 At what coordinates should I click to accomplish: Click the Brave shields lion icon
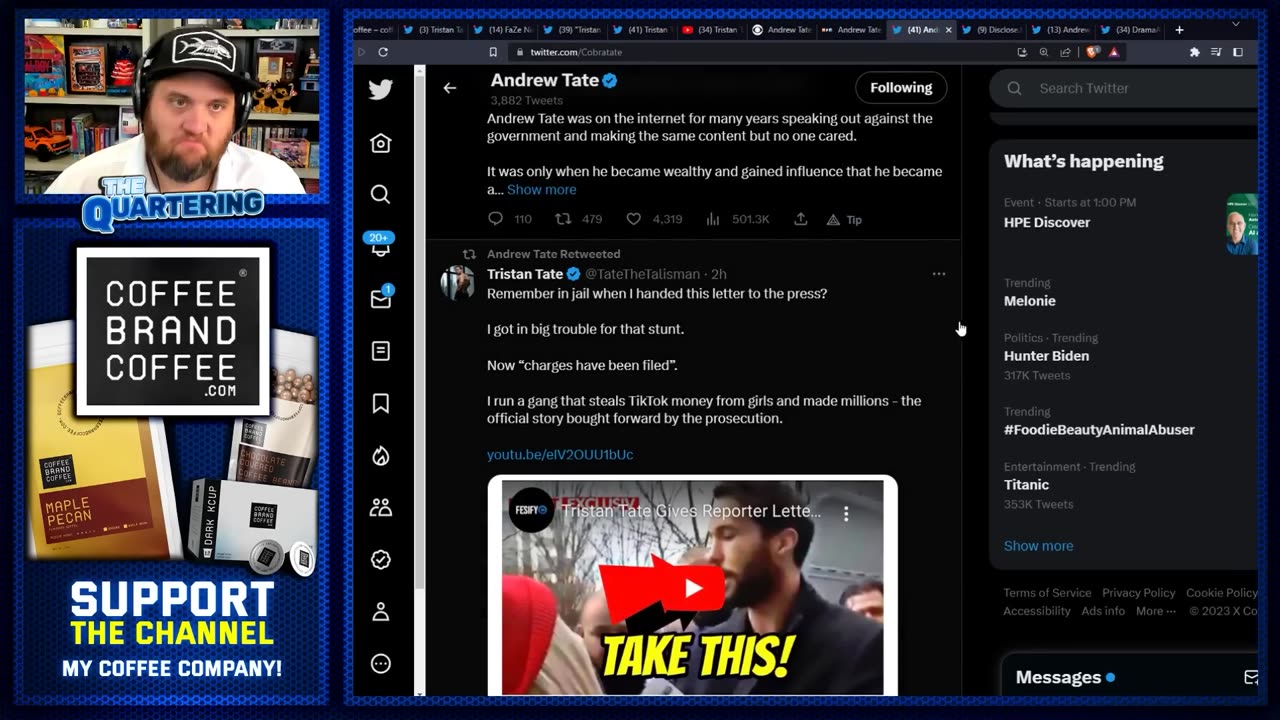coord(1093,52)
